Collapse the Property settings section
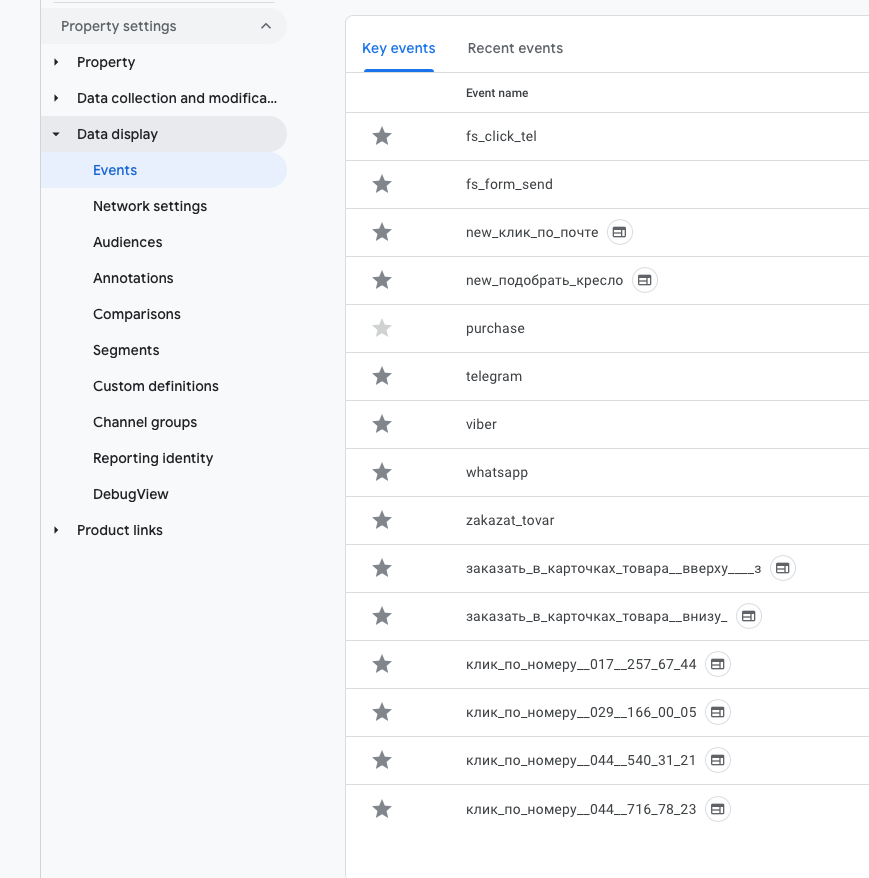869x878 pixels. [265, 26]
